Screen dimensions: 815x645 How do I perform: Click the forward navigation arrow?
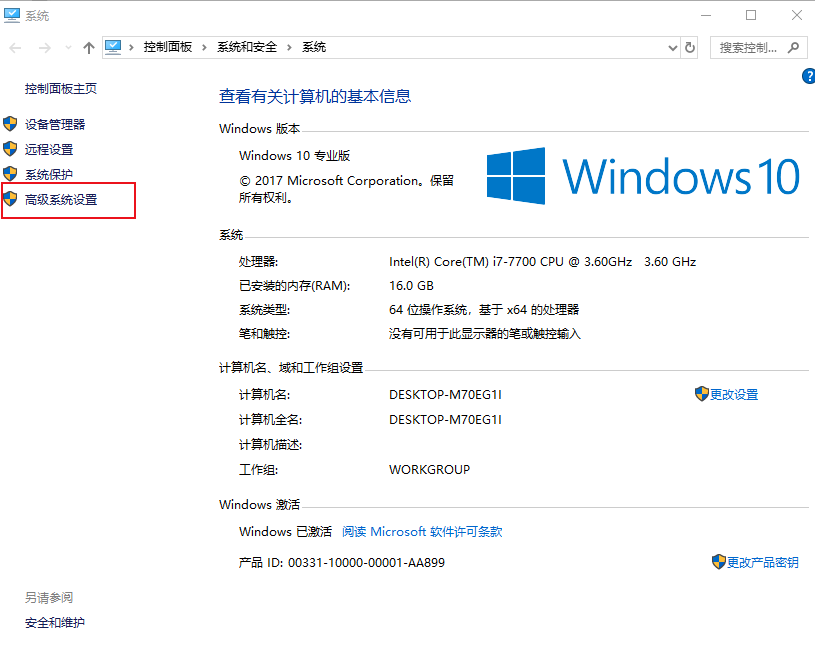tap(45, 48)
